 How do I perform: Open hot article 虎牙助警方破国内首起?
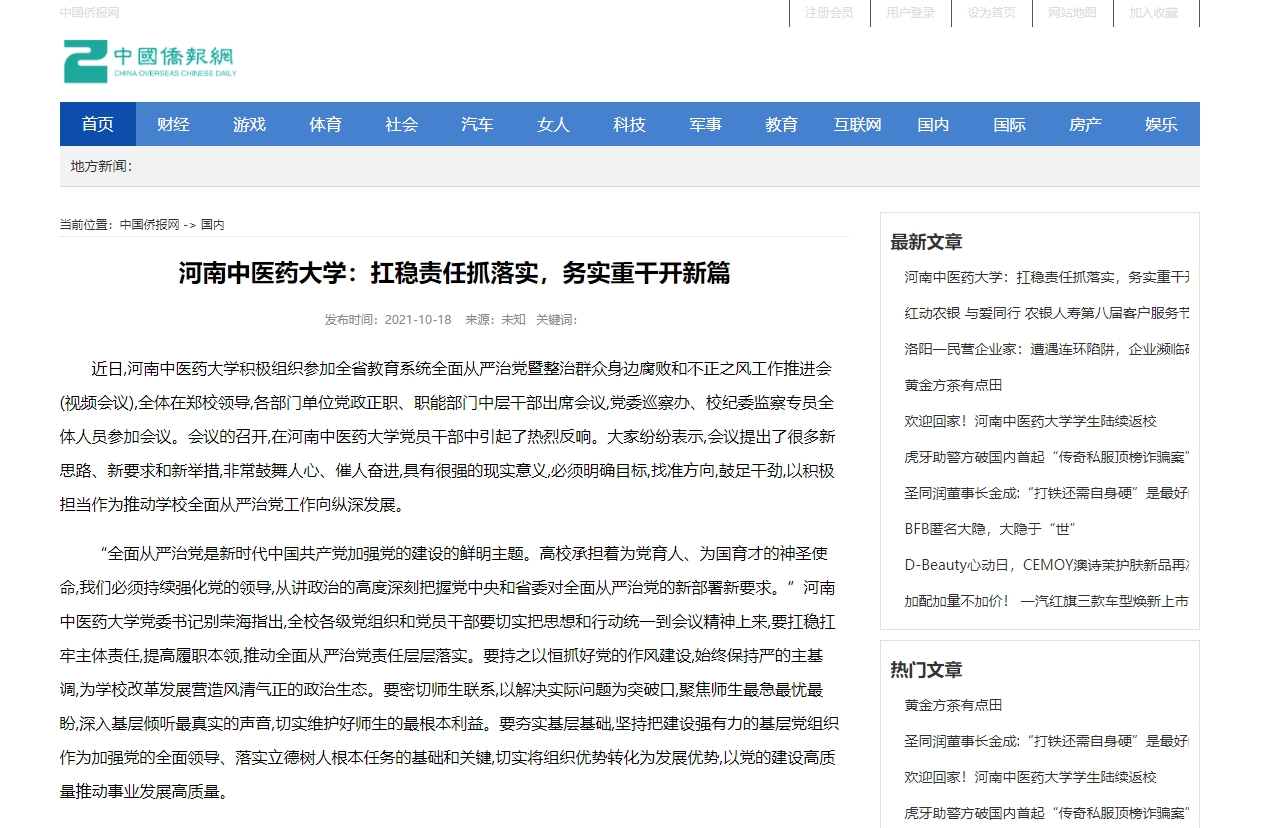(x=1047, y=813)
